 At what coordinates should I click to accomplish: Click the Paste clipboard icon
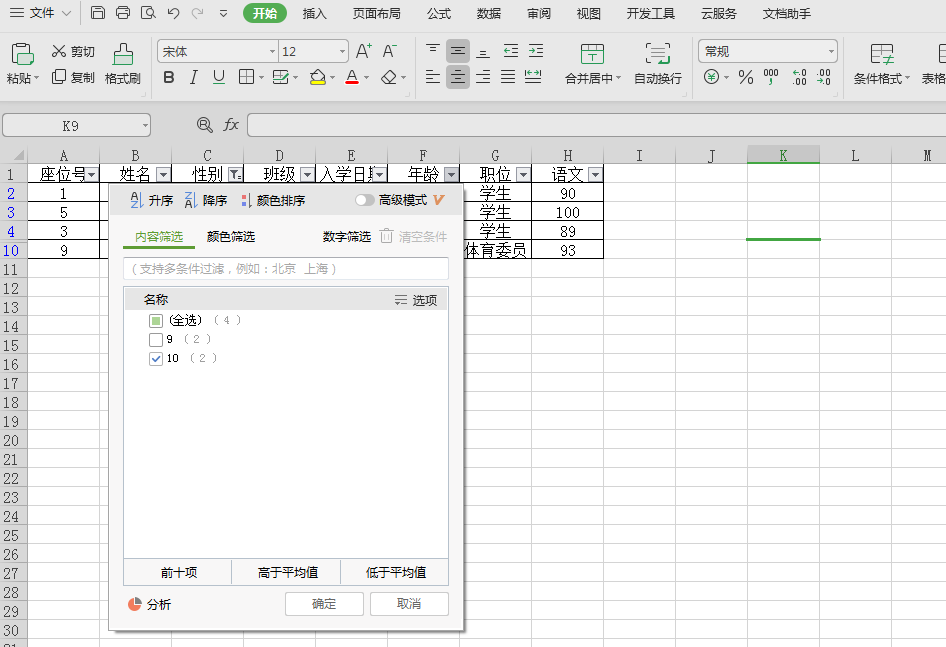pyautogui.click(x=22, y=54)
